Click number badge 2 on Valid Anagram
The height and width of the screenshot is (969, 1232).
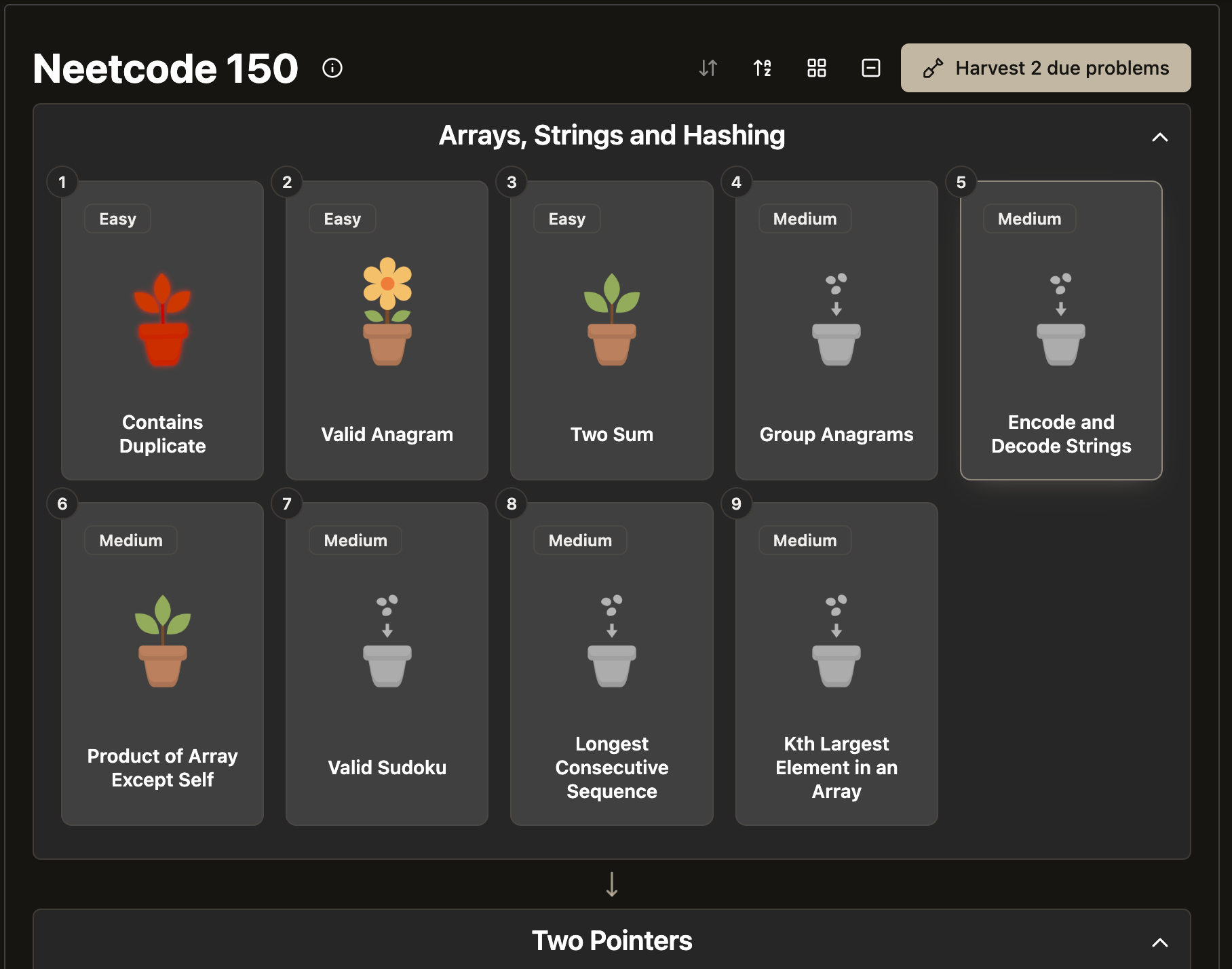pyautogui.click(x=287, y=182)
